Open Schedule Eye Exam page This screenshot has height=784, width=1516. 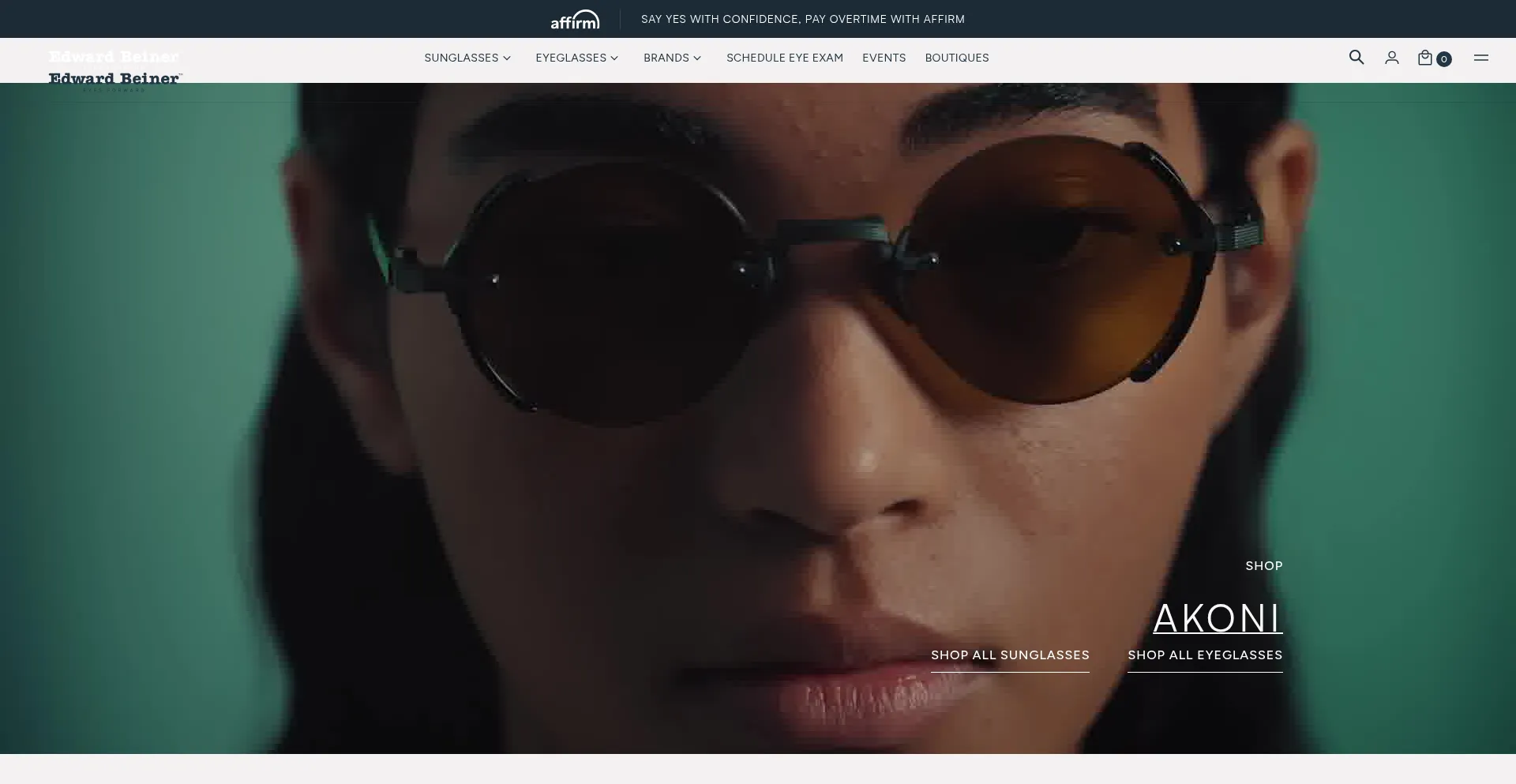click(785, 58)
